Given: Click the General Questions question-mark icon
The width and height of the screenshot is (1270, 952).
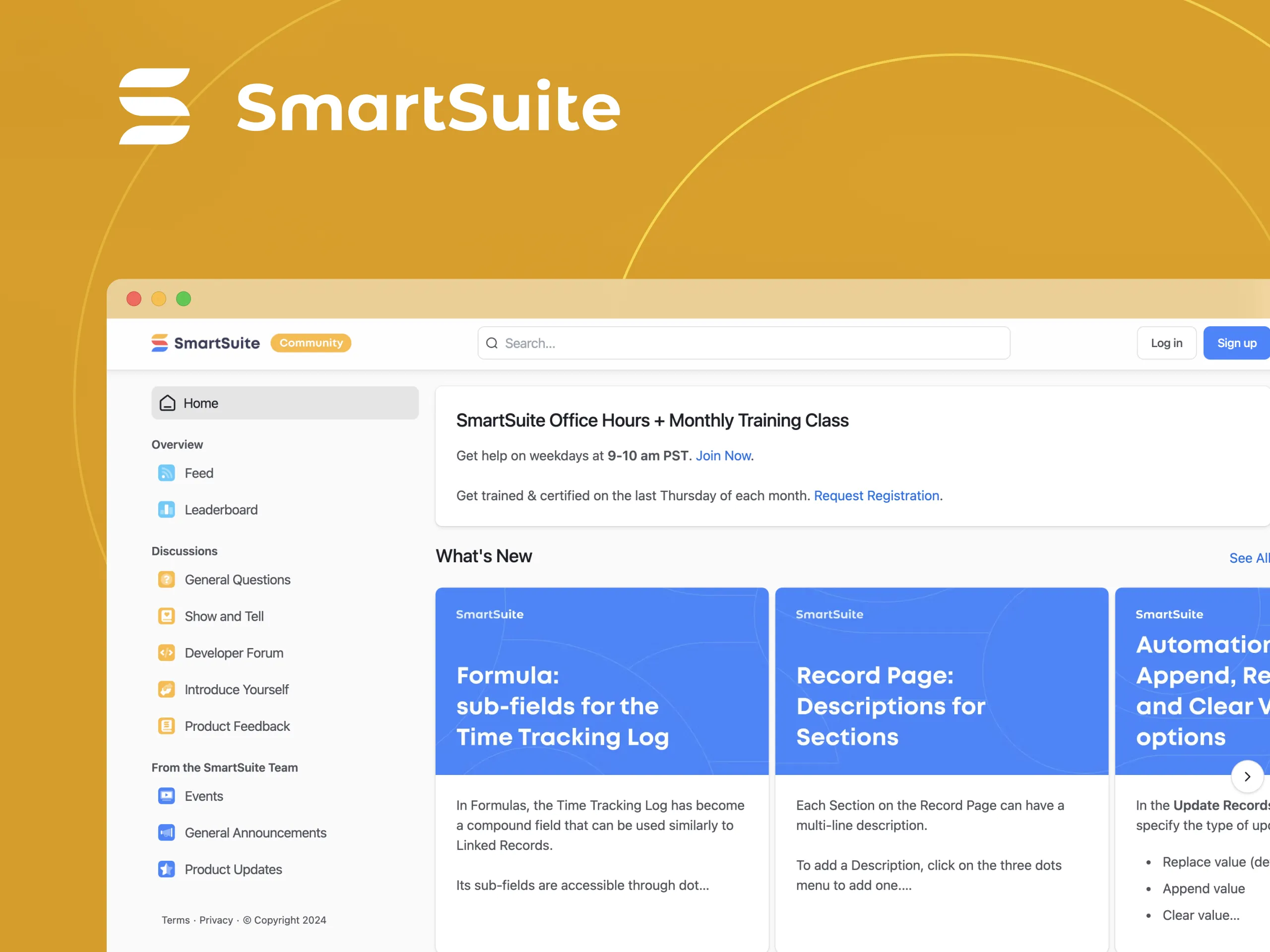Looking at the screenshot, I should pos(167,580).
